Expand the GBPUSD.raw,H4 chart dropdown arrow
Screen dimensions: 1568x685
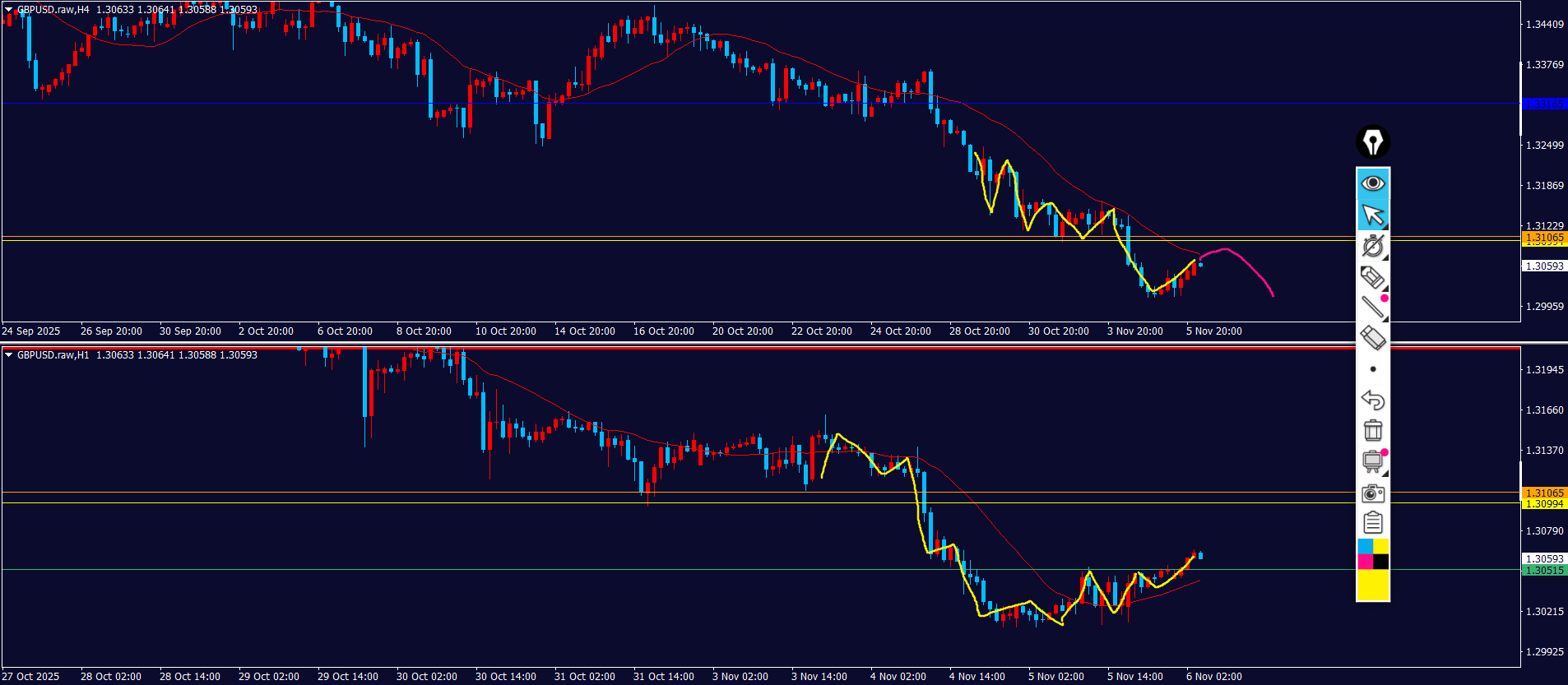[8, 10]
